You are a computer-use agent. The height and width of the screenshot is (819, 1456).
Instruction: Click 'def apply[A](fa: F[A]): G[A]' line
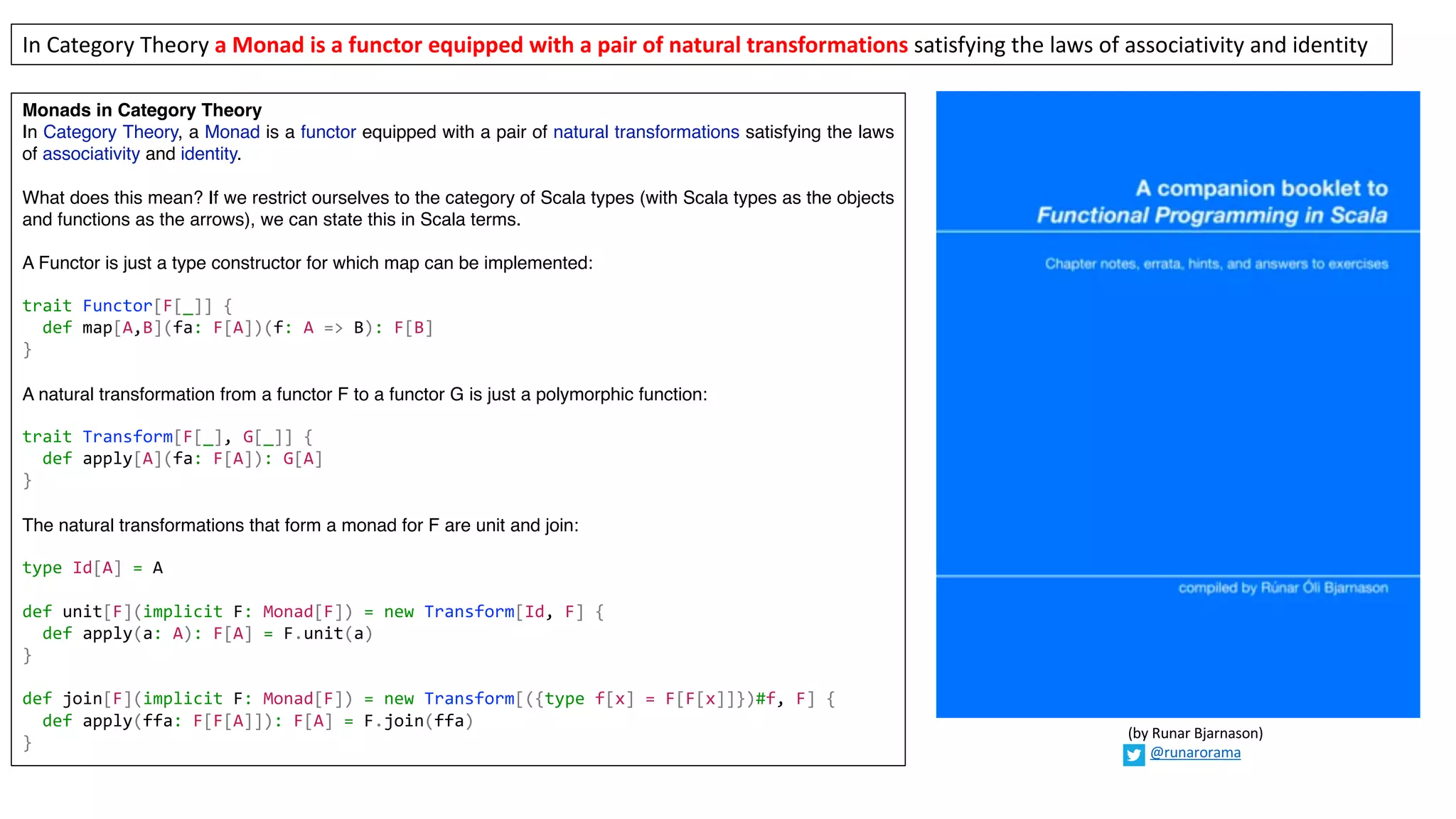(x=183, y=459)
